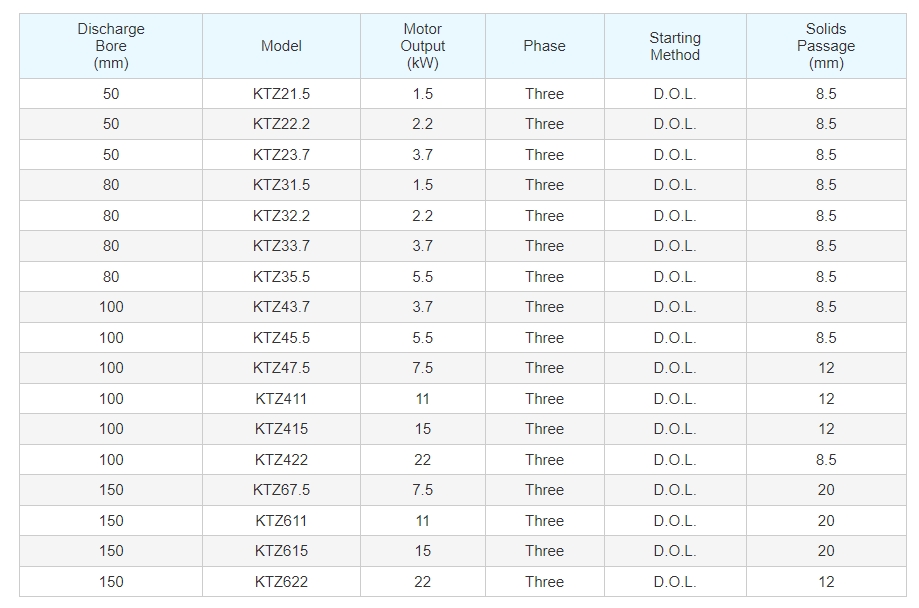Select the KTZ611 model entry
The height and width of the screenshot is (608, 919).
coord(281,521)
